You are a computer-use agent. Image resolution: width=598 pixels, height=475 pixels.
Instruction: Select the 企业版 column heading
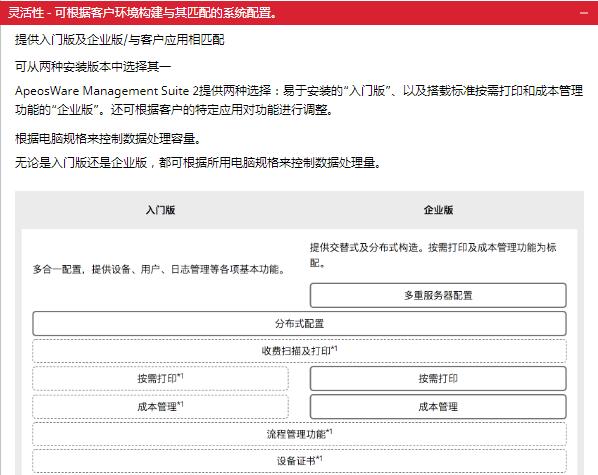(x=438, y=210)
